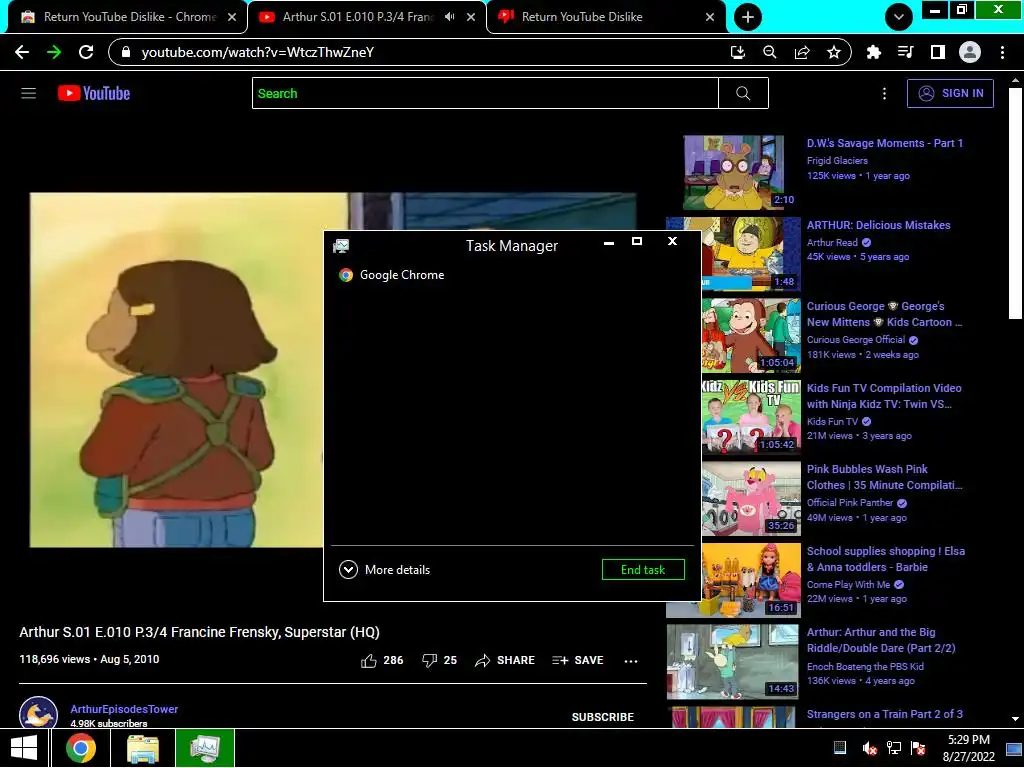1024x768 pixels.
Task: Open Frigid Glaciers channel name
Action: (837, 161)
